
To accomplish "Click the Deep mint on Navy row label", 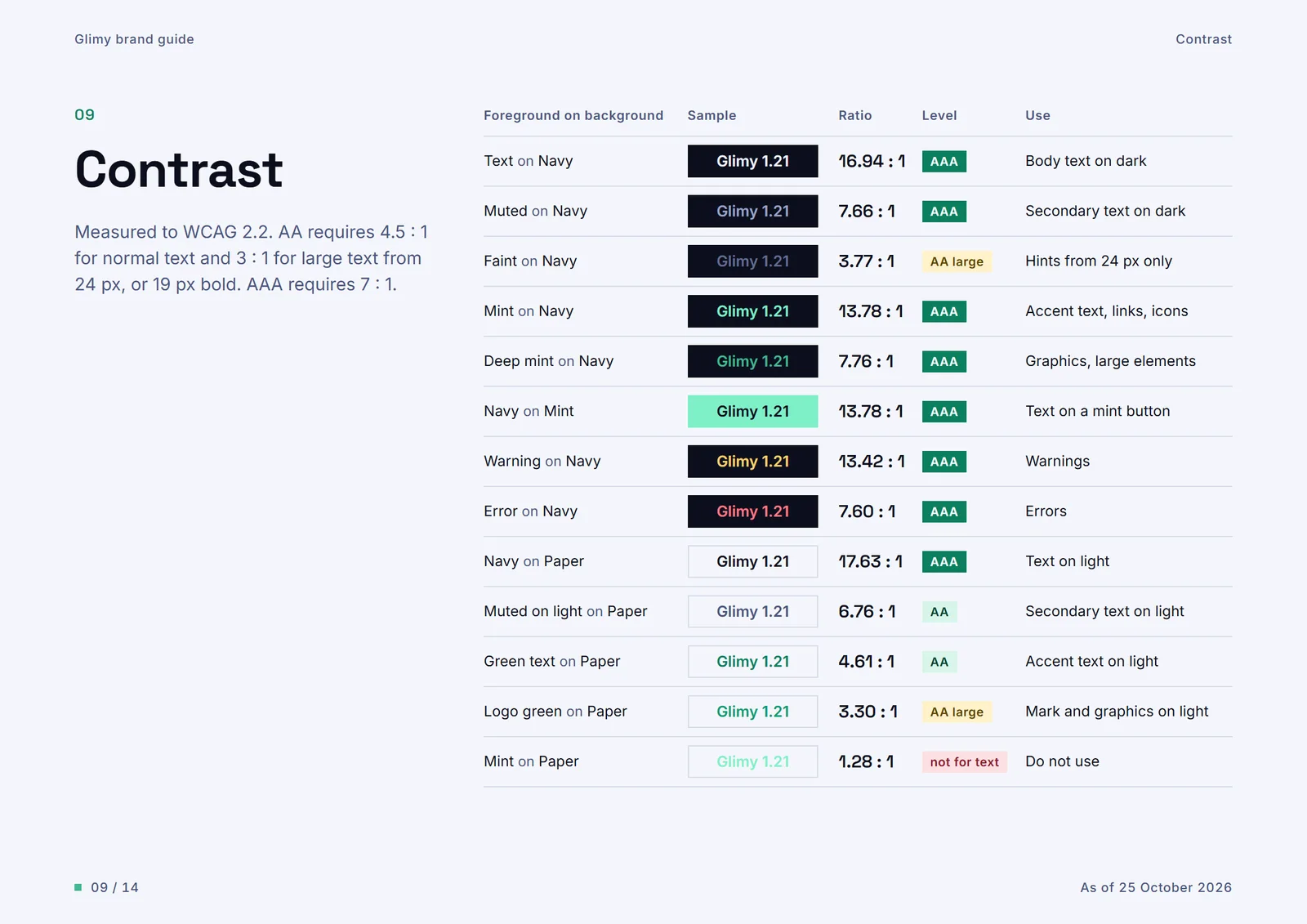I will pos(548,361).
